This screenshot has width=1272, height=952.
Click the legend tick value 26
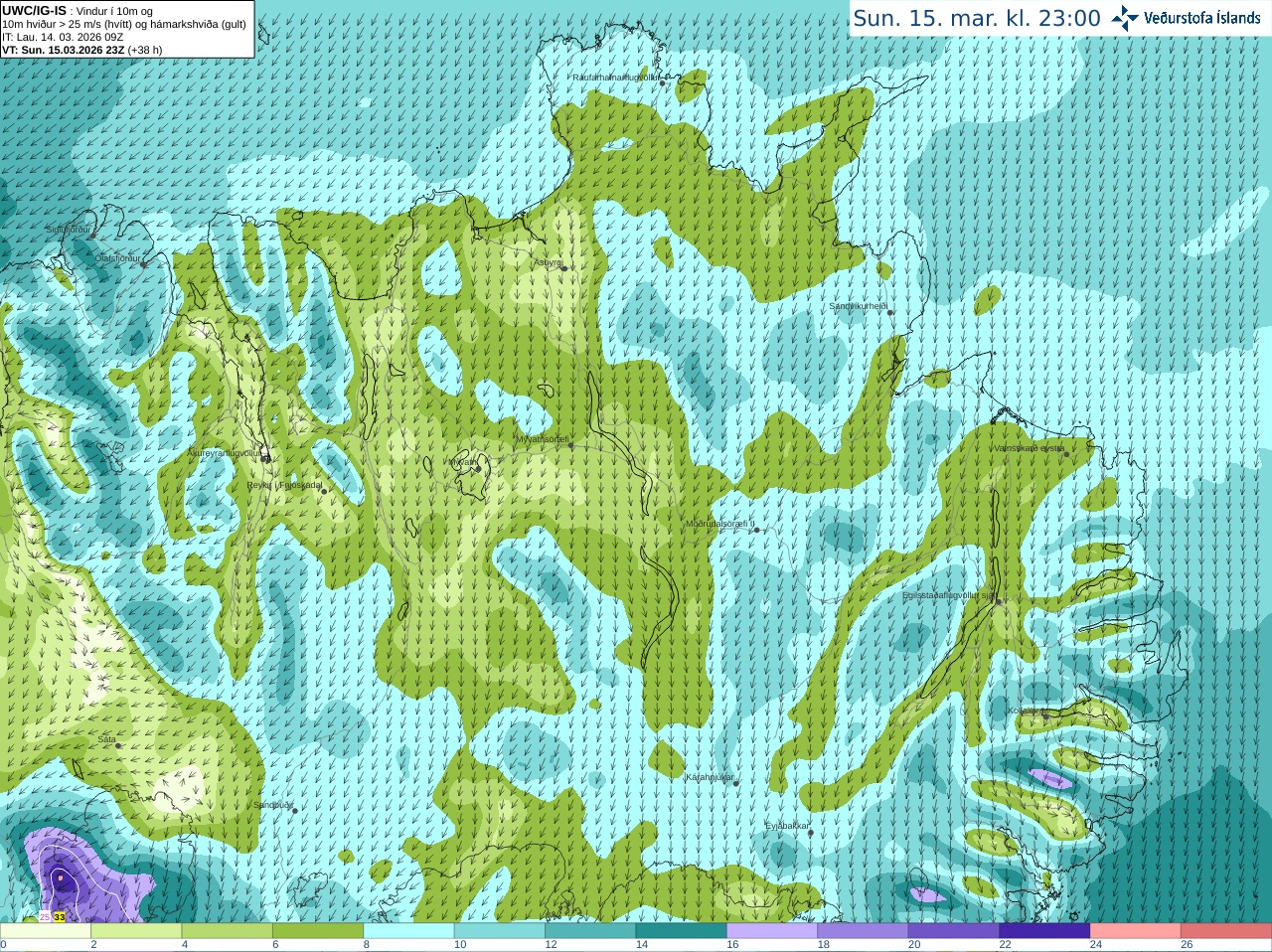tap(1187, 945)
